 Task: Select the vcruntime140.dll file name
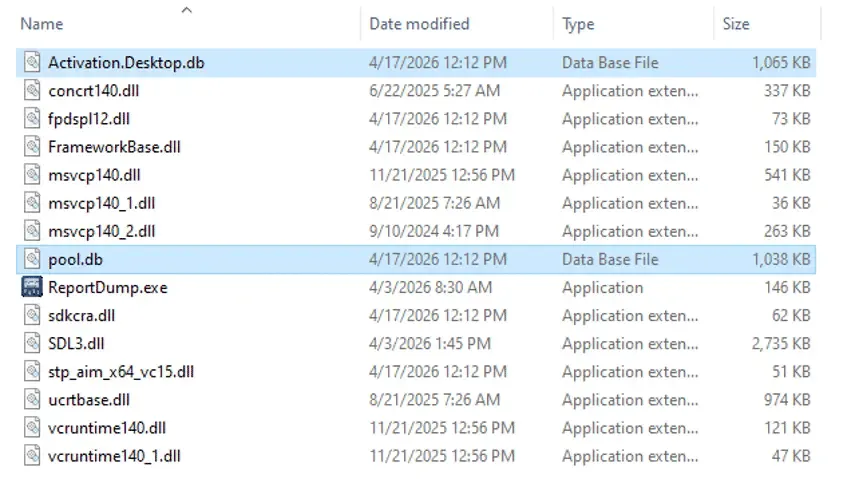click(x=107, y=428)
